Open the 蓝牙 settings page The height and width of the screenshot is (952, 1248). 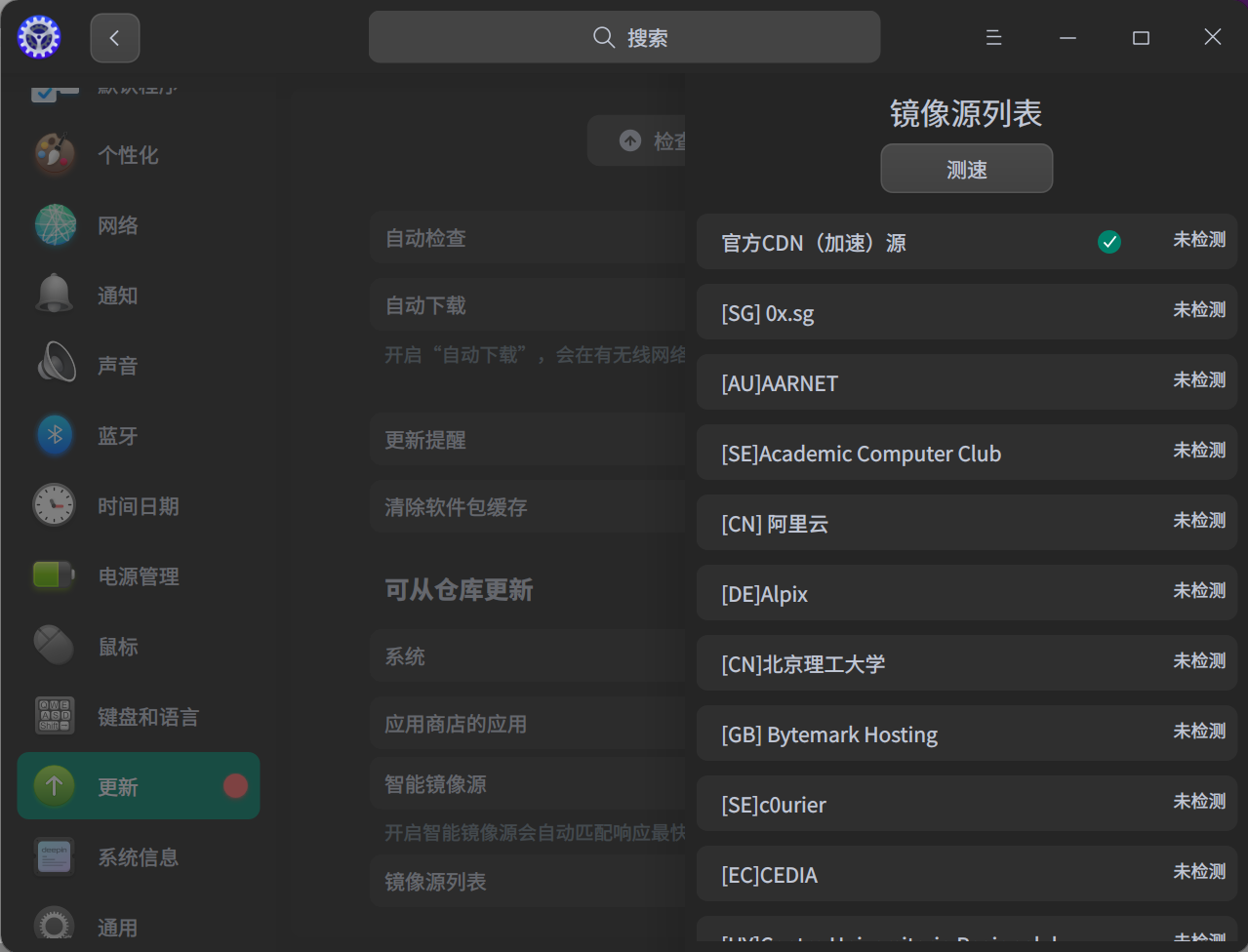click(139, 436)
